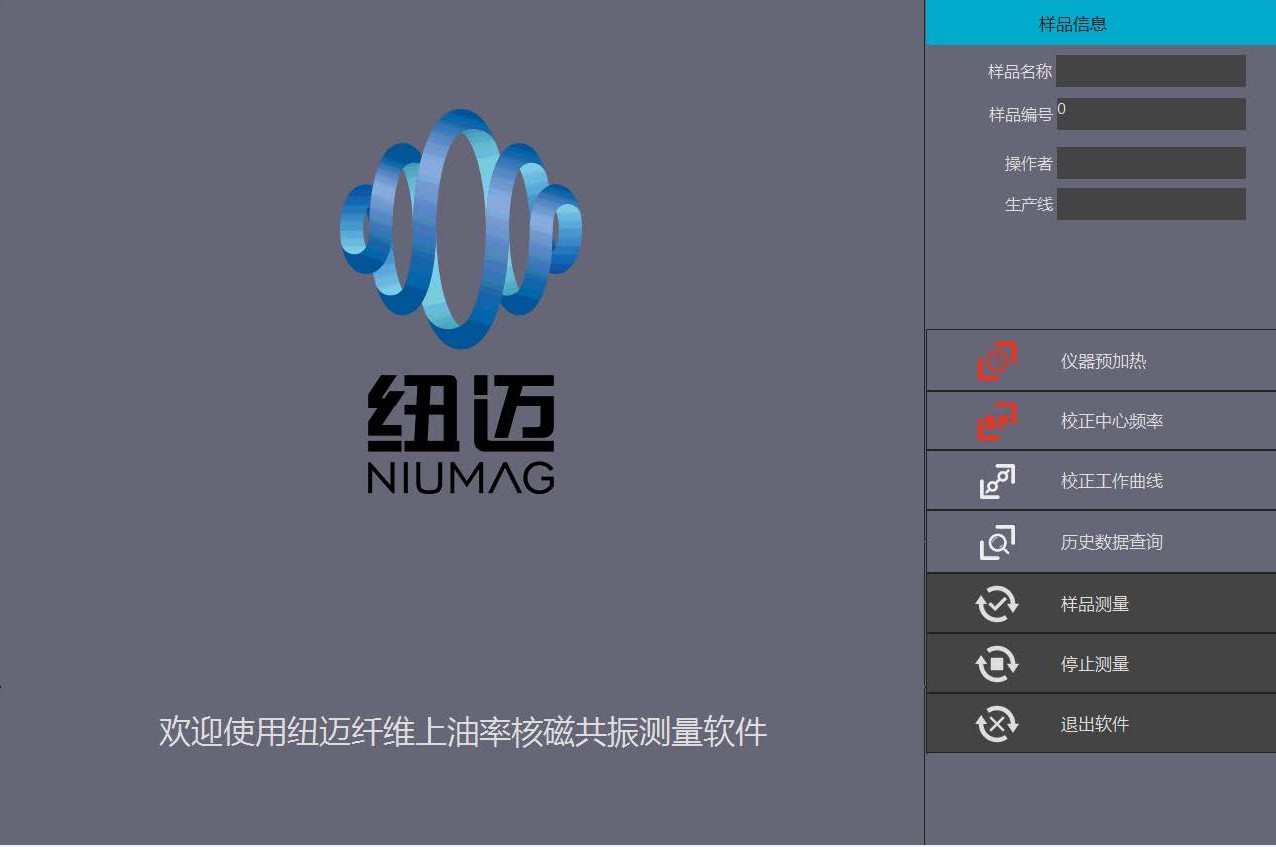Click the red instrument preheating icon
Screen dimensions: 1276x847
pyautogui.click(x=997, y=361)
